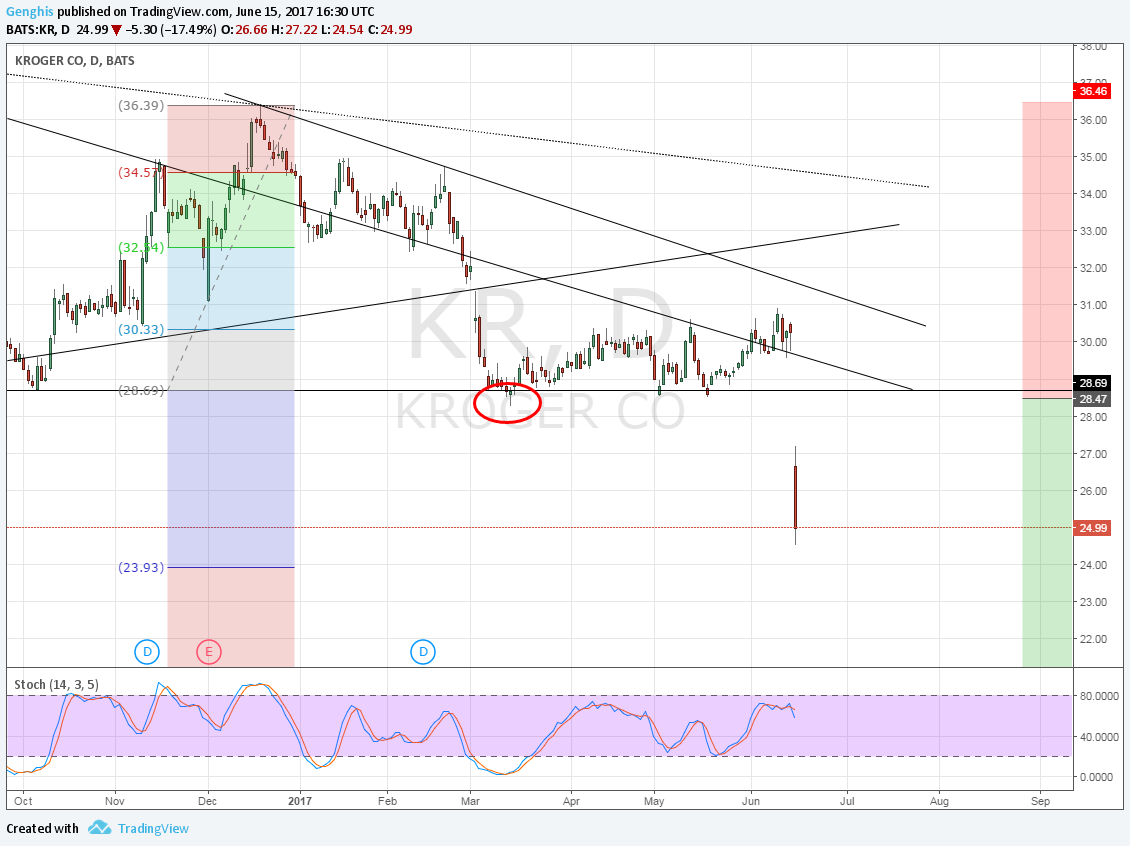Click the (36.39) Fibonacci level label
This screenshot has height=846, width=1130.
point(141,106)
